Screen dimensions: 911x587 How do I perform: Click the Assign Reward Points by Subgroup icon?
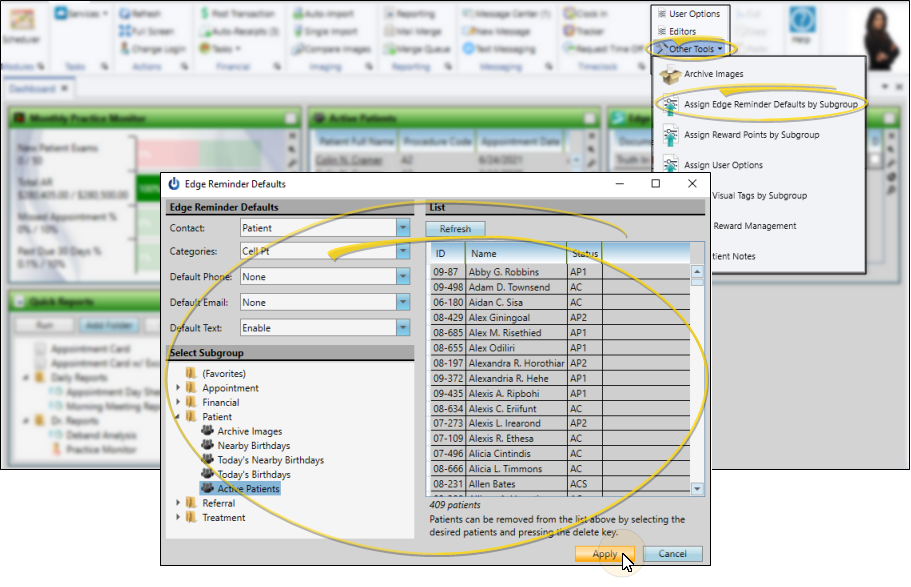(x=669, y=135)
